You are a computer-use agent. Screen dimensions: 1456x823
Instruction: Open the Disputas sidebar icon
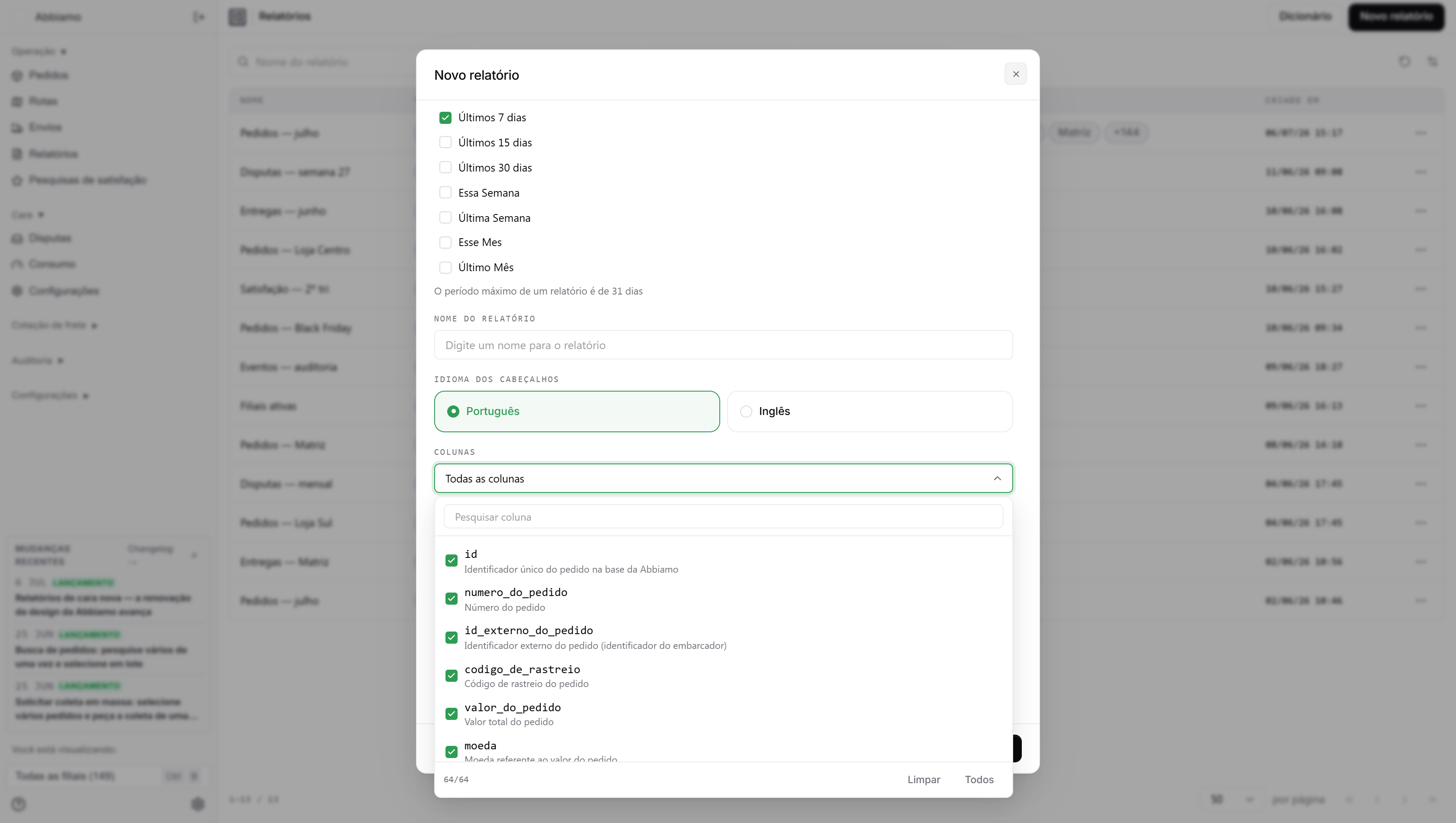(x=17, y=238)
